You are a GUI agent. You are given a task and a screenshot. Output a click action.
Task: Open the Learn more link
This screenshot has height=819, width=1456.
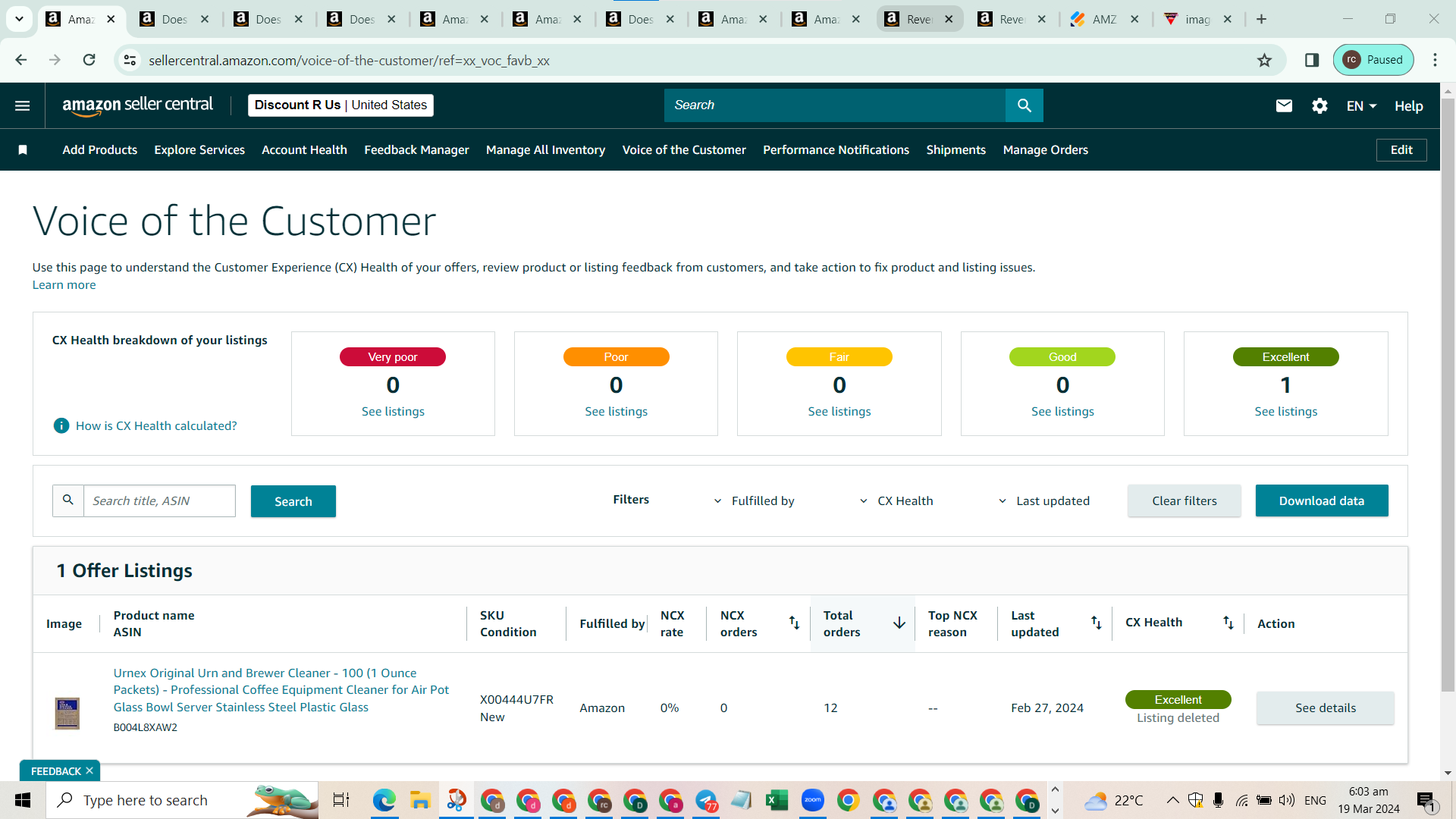coord(64,285)
